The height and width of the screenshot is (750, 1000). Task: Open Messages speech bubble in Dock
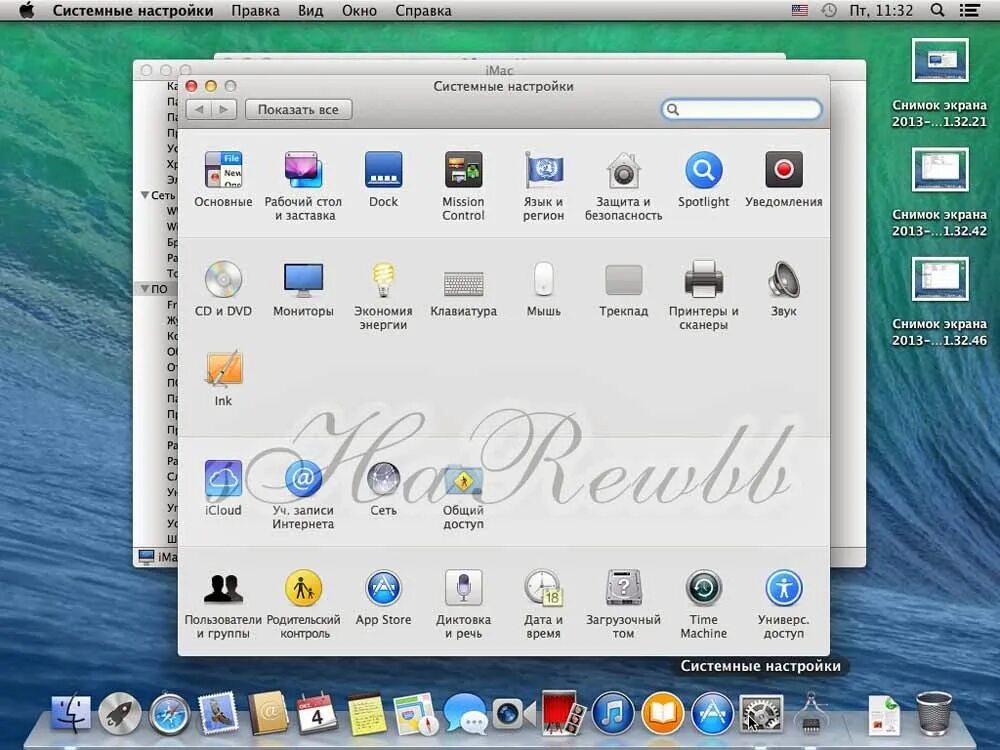[x=465, y=713]
